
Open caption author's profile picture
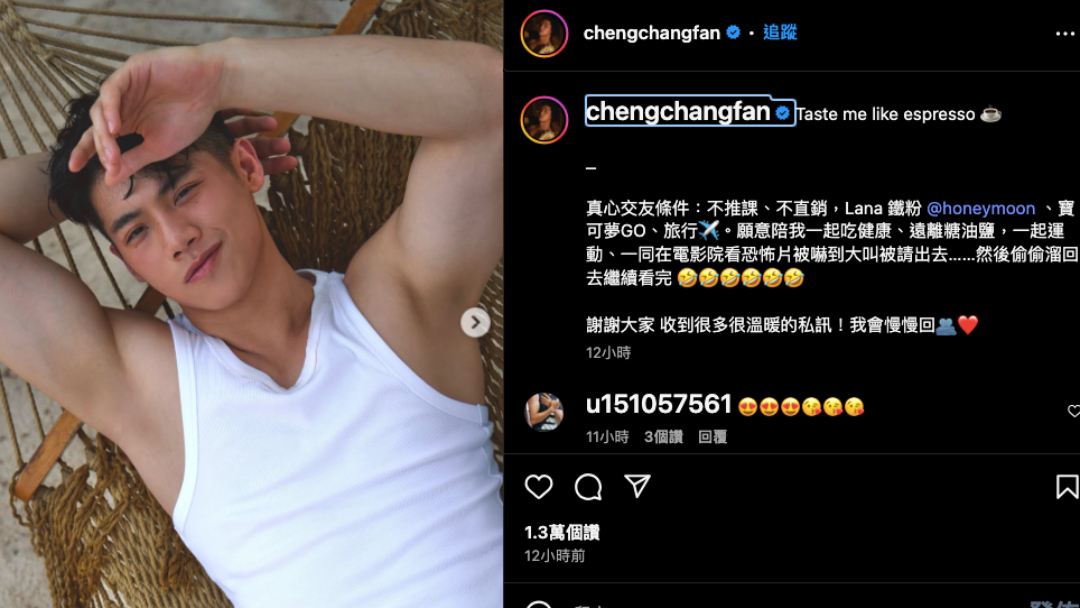click(x=544, y=120)
